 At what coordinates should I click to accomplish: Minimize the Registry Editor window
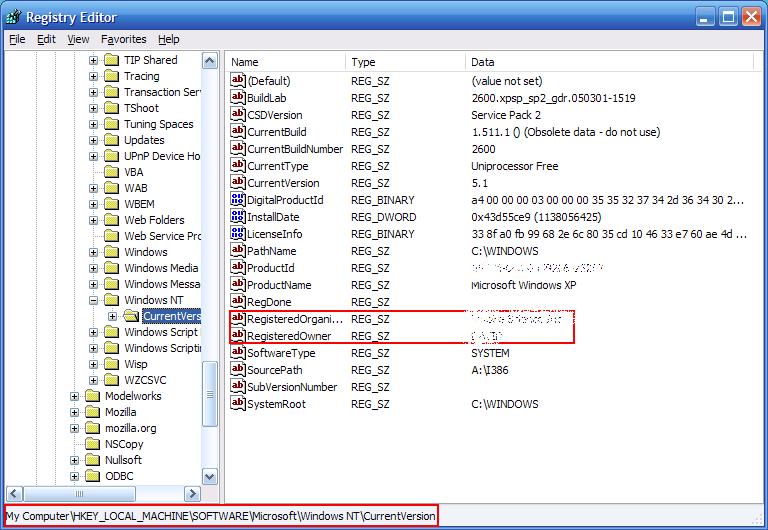[705, 18]
